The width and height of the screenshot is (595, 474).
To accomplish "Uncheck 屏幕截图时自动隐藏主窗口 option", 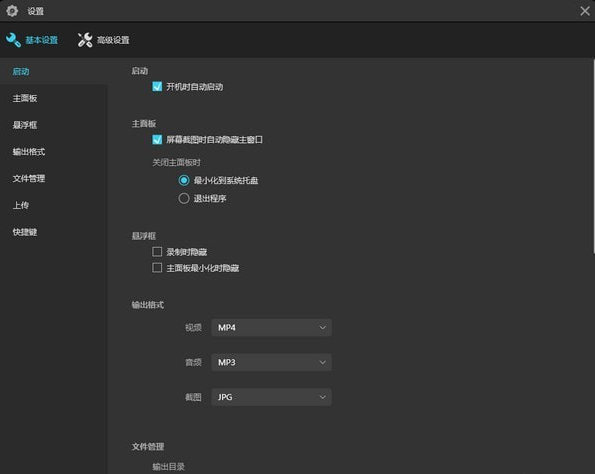I will [x=157, y=140].
